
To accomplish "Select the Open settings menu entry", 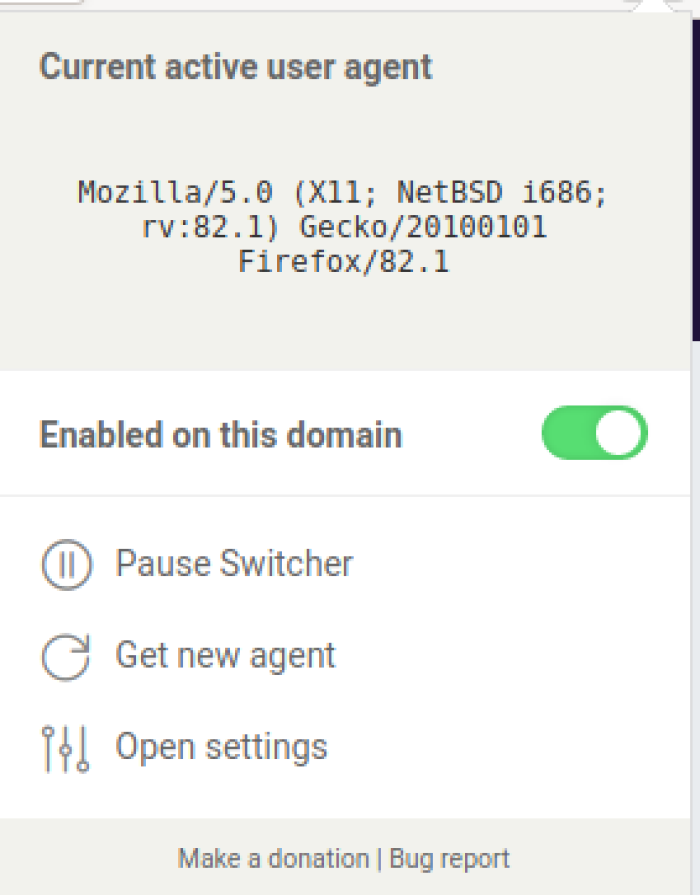I will point(222,746).
